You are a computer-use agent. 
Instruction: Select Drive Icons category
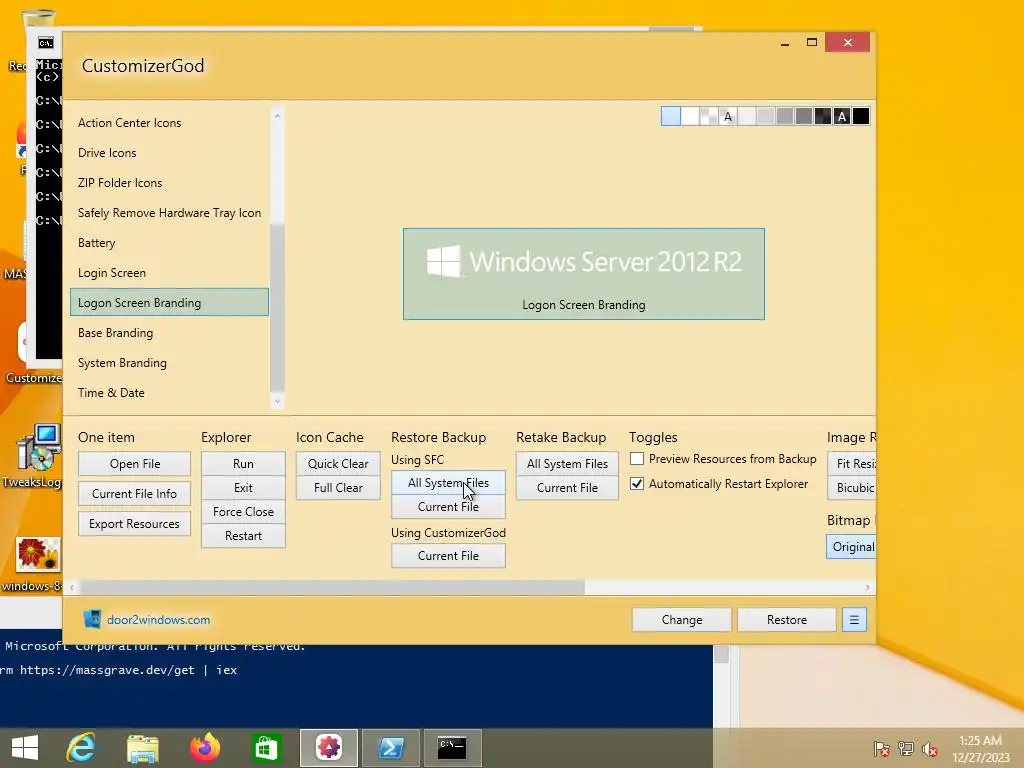169,153
